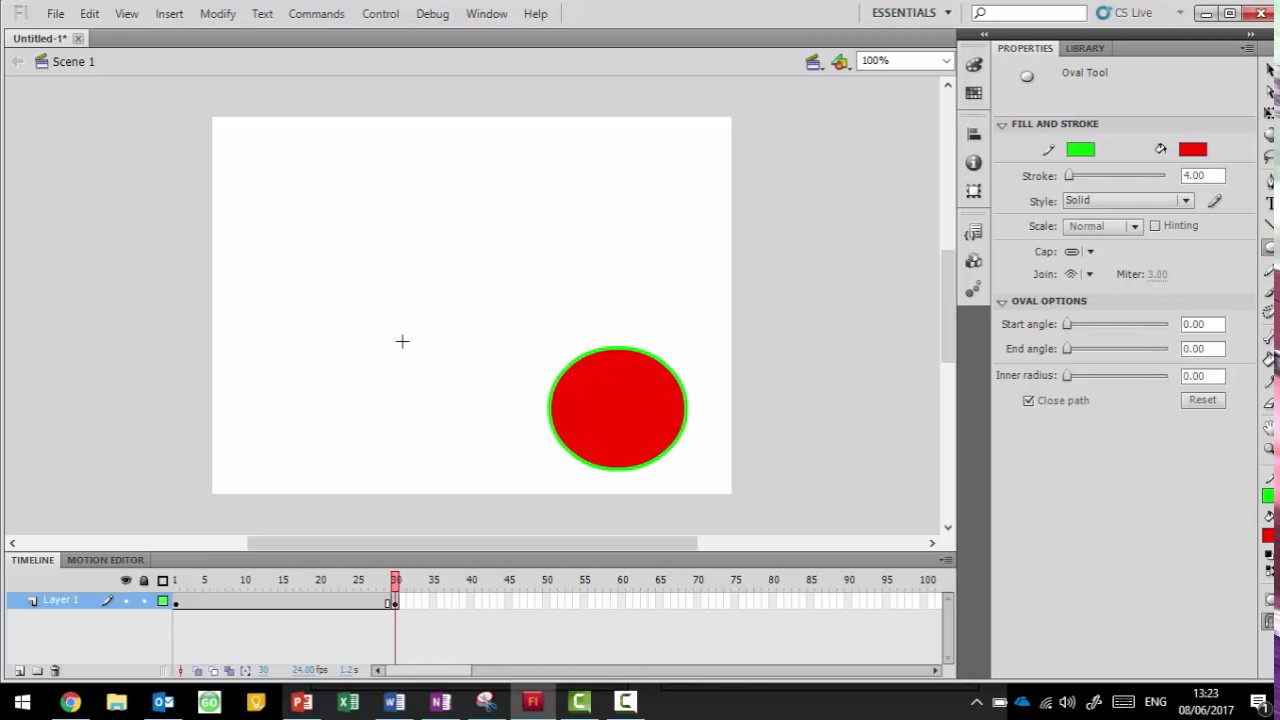Click the stroke color green swatch
Image resolution: width=1280 pixels, height=720 pixels.
1081,150
